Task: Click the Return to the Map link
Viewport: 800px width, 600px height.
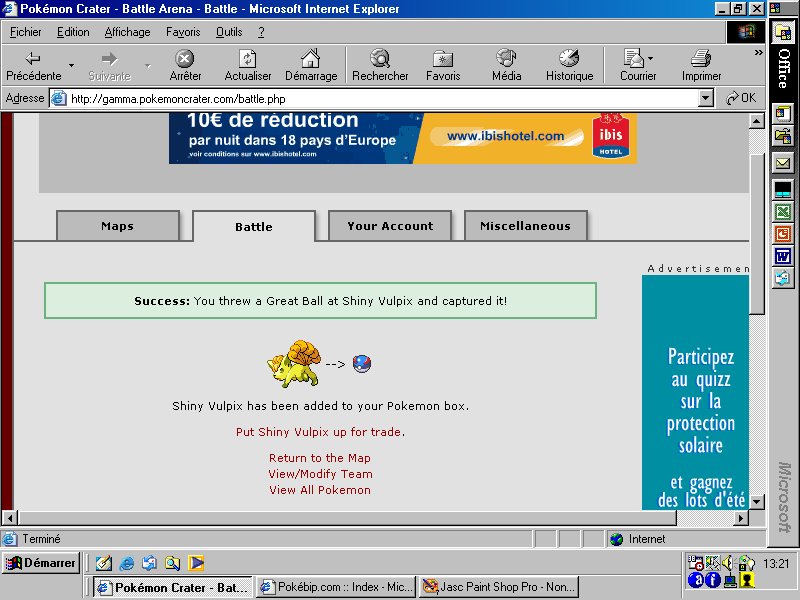Action: click(x=319, y=458)
